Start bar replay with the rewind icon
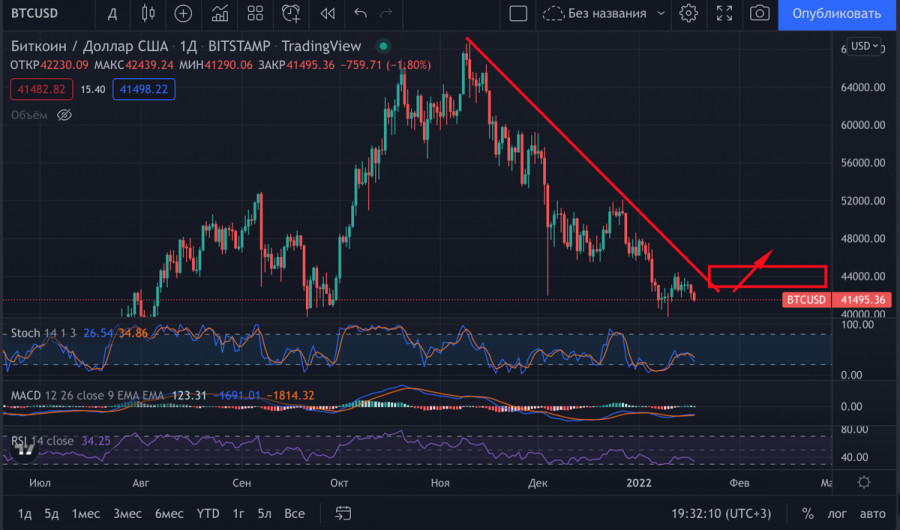This screenshot has height=530, width=900. coord(328,13)
